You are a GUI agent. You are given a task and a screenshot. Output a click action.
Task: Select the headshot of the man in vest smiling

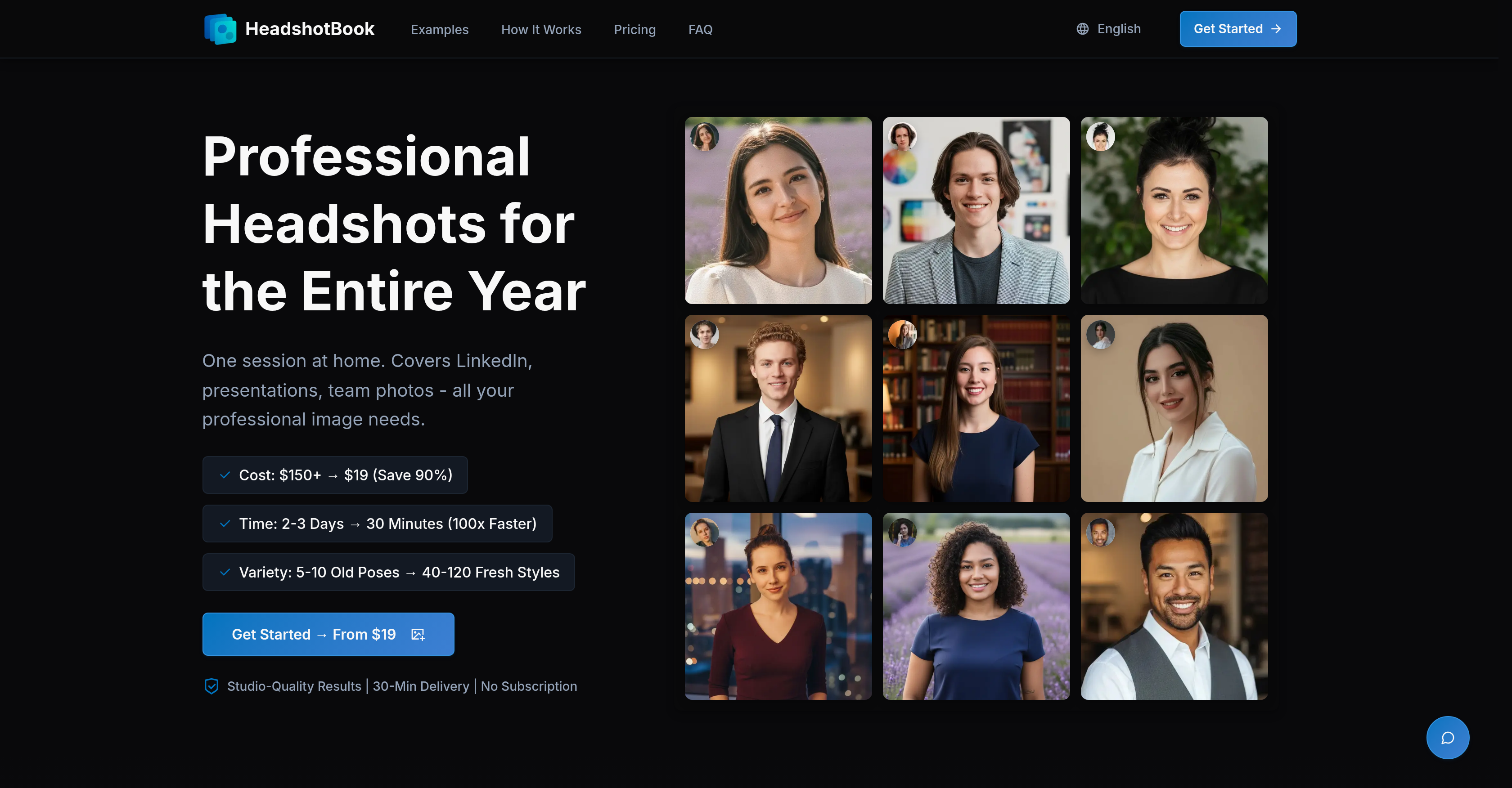point(1174,605)
